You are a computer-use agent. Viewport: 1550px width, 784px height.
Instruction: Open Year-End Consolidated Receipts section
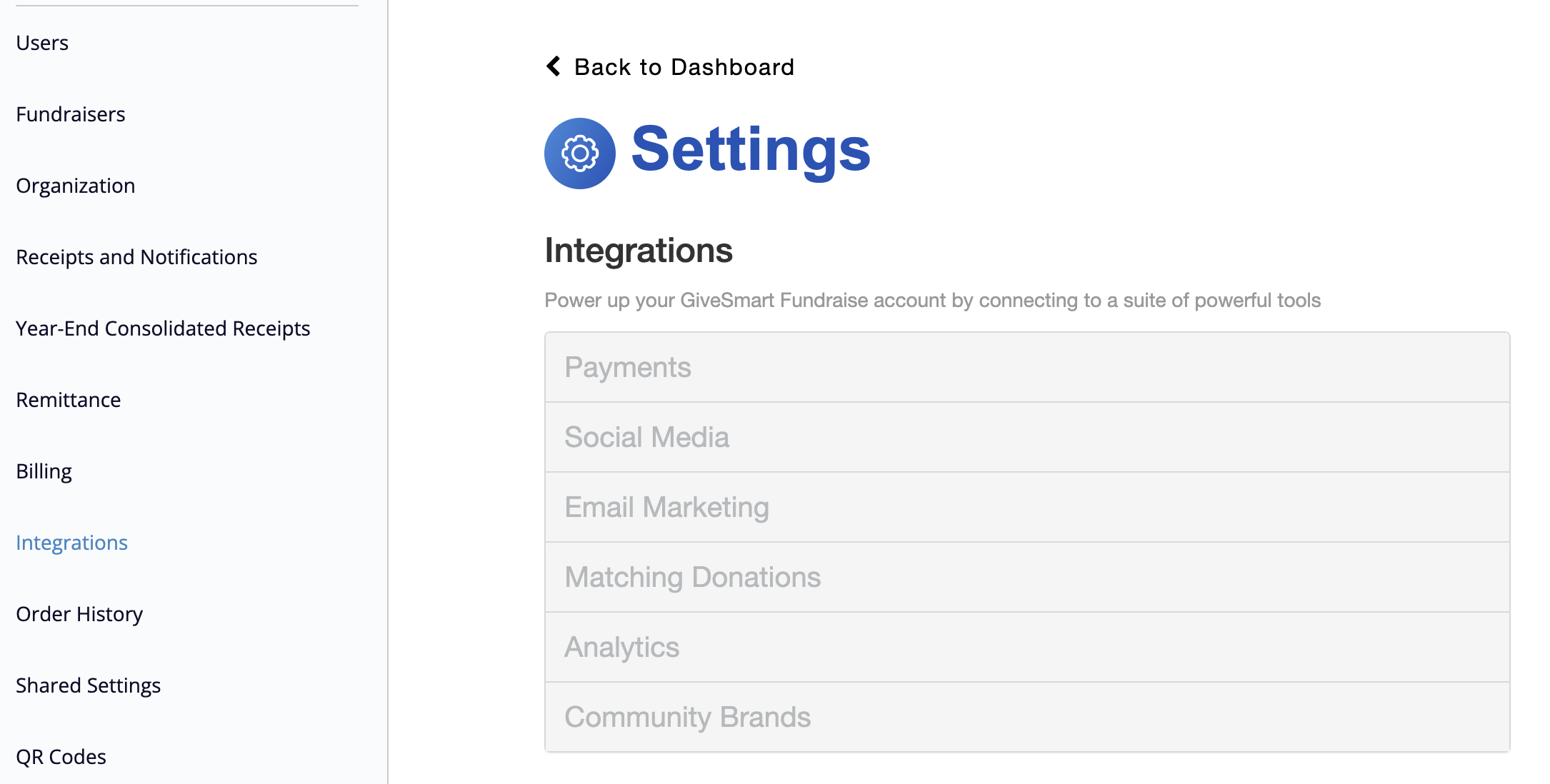click(163, 327)
